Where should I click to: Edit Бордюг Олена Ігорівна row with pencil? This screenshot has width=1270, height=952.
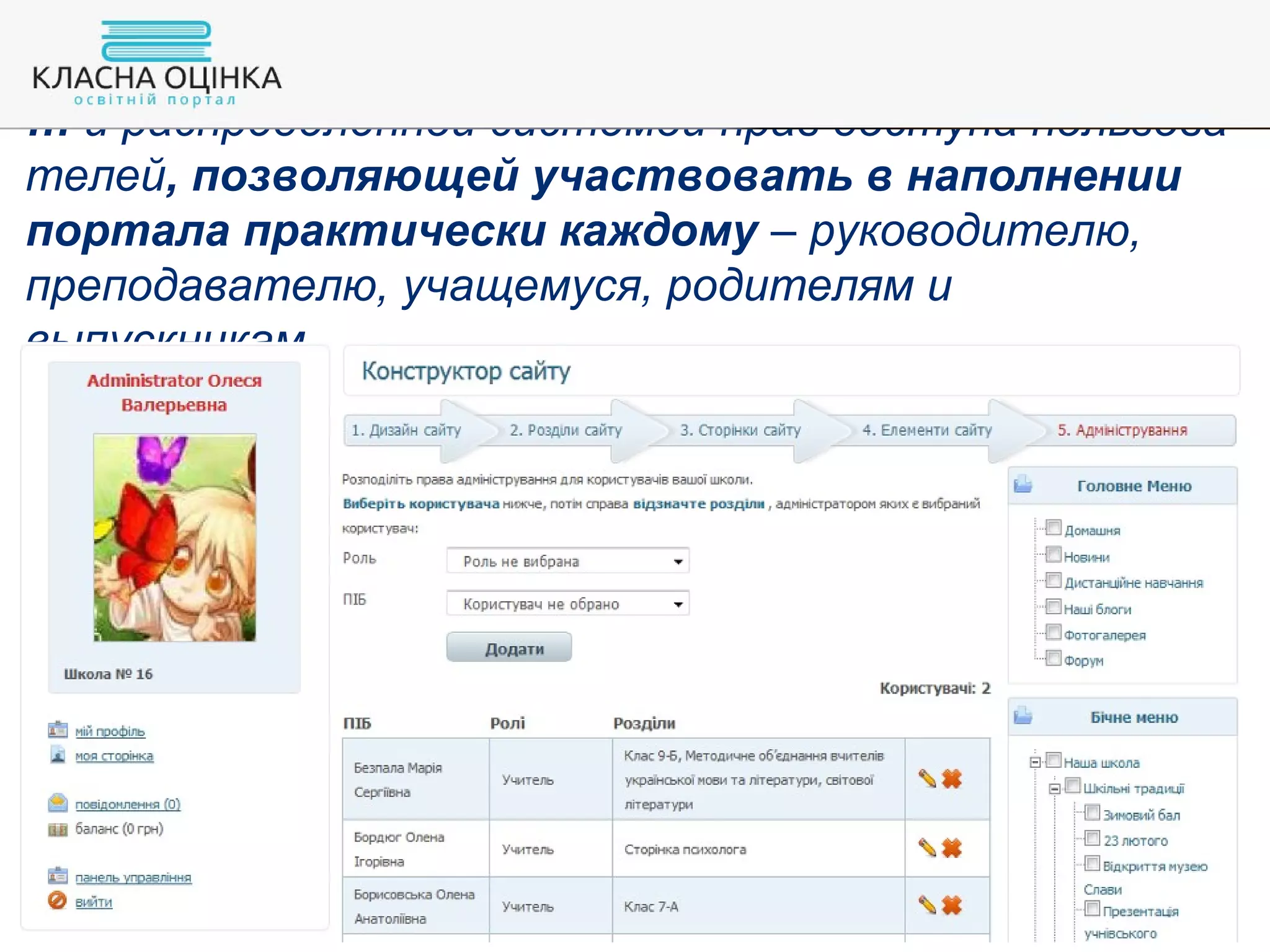tap(927, 847)
